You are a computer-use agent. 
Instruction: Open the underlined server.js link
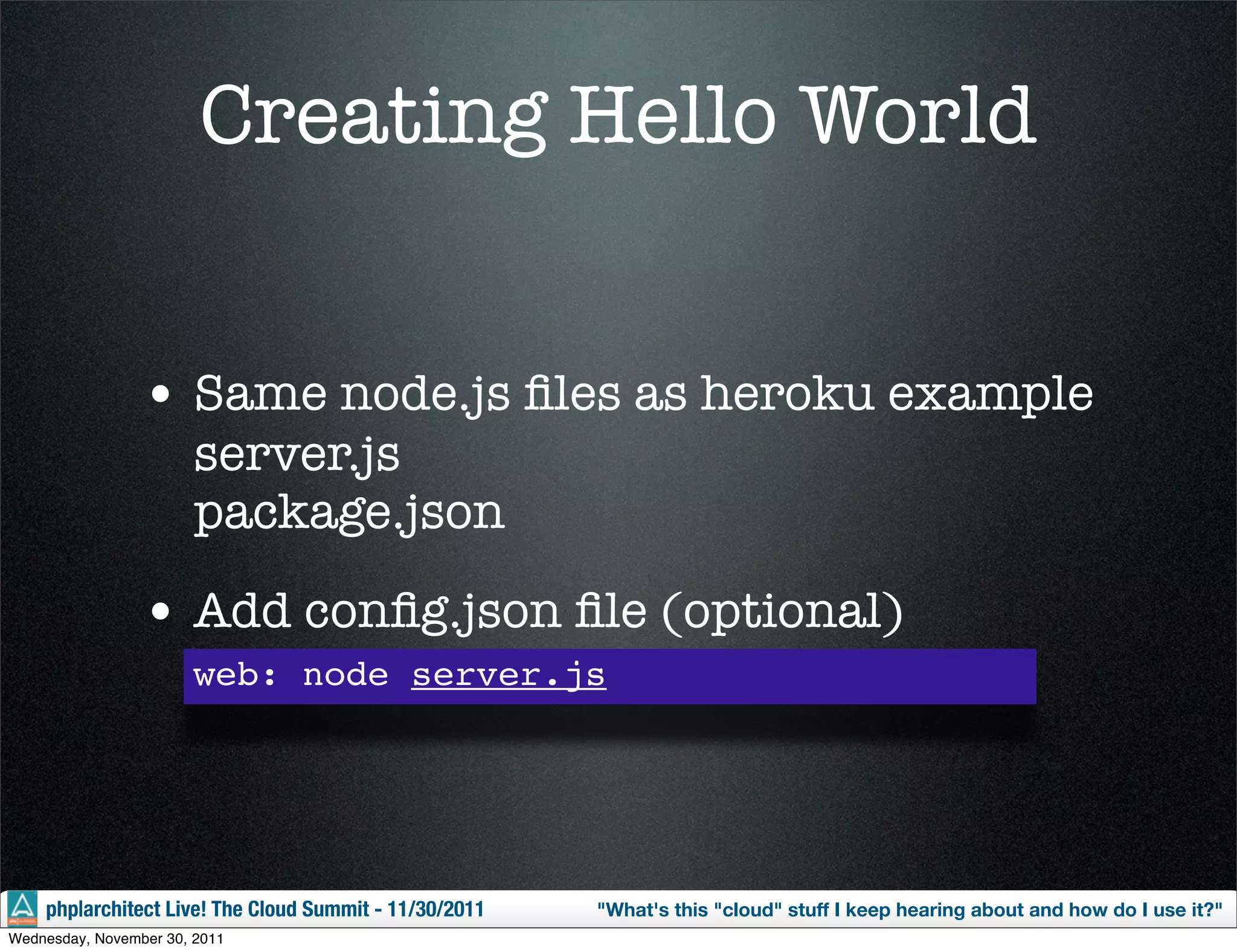509,676
